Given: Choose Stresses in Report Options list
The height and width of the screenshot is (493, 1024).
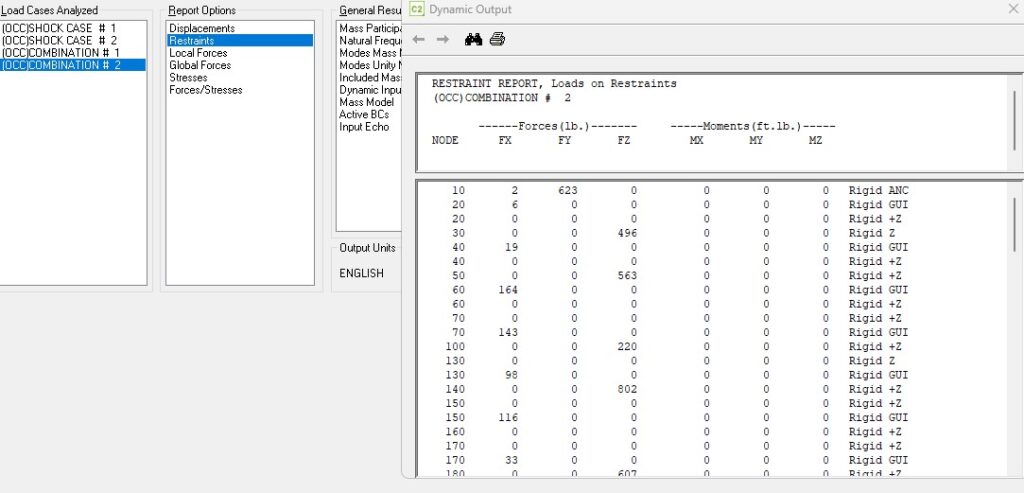Looking at the screenshot, I should (189, 77).
